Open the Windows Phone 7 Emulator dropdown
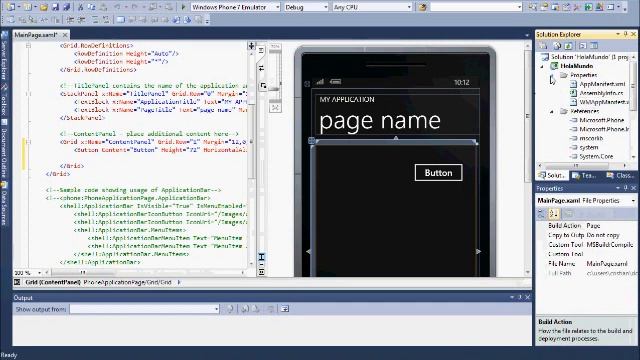This screenshot has height=360, width=640. coord(278,7)
